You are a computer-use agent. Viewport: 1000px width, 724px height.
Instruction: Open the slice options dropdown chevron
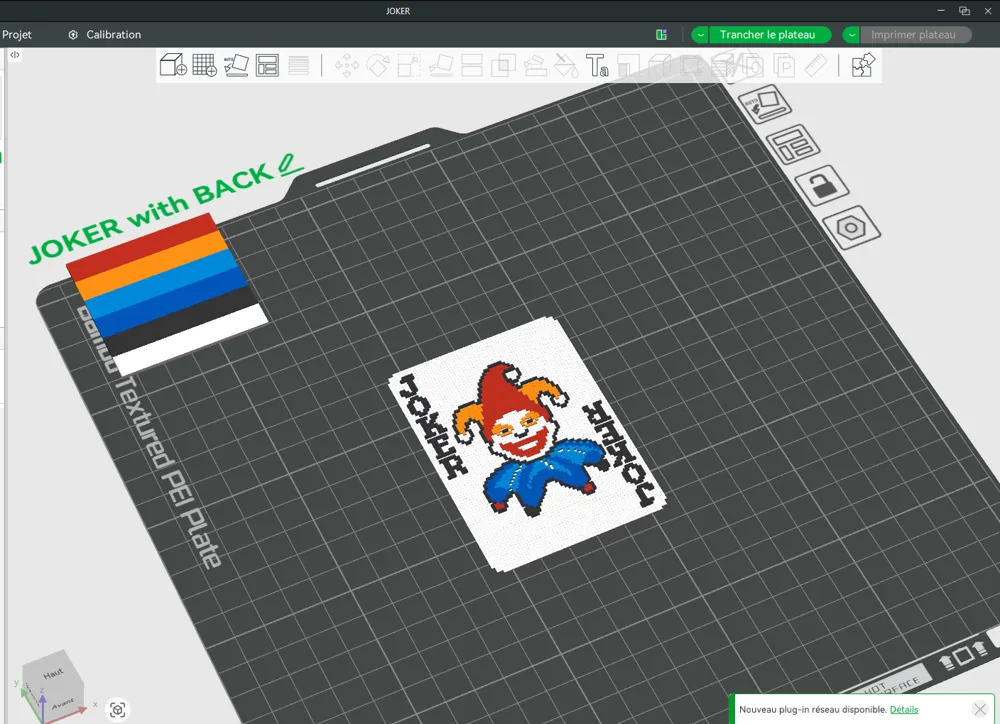point(699,34)
